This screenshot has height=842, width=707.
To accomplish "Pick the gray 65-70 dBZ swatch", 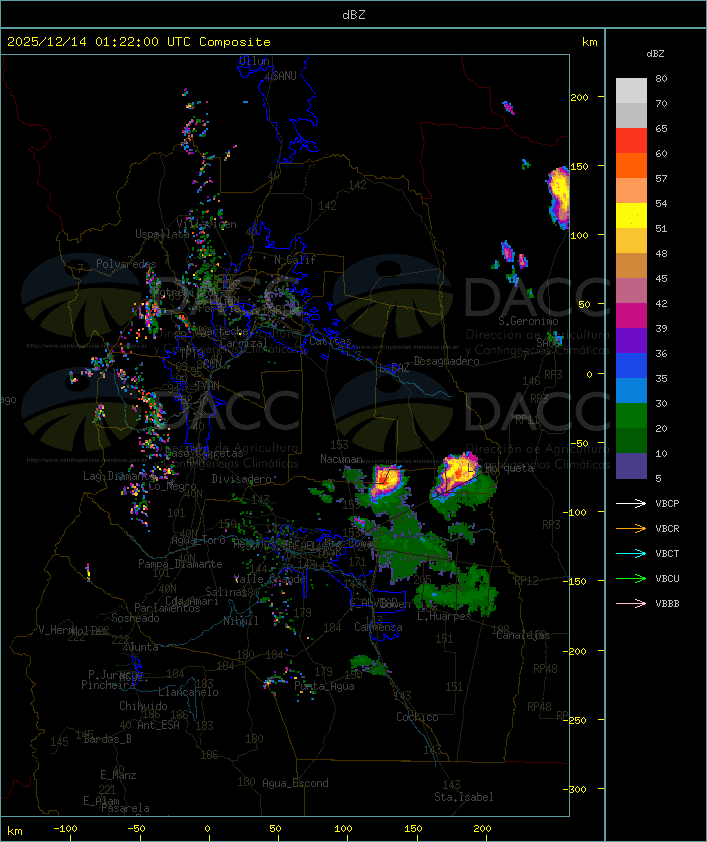I will (631, 115).
